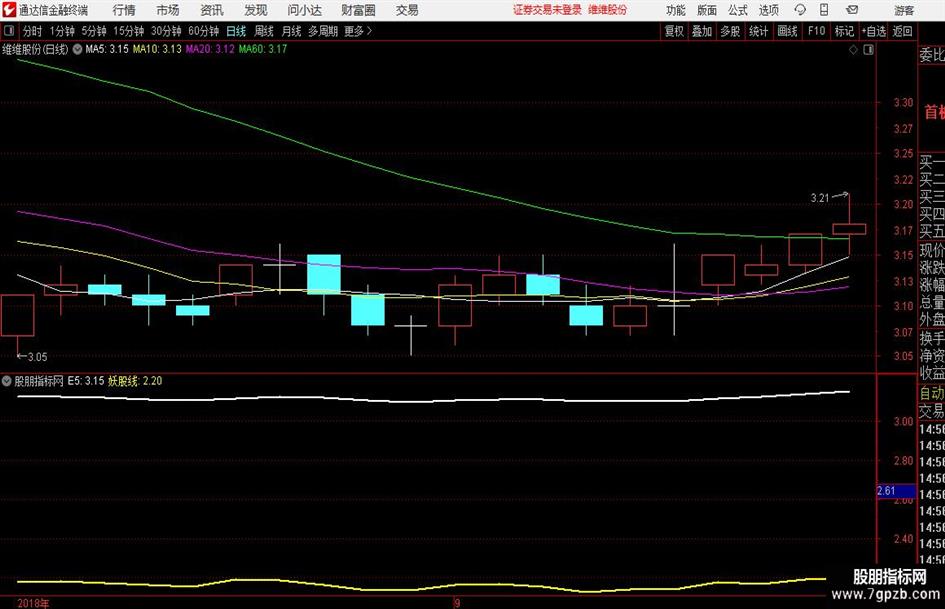Click the 游客 guest account label
The image size is (945, 609).
(904, 10)
